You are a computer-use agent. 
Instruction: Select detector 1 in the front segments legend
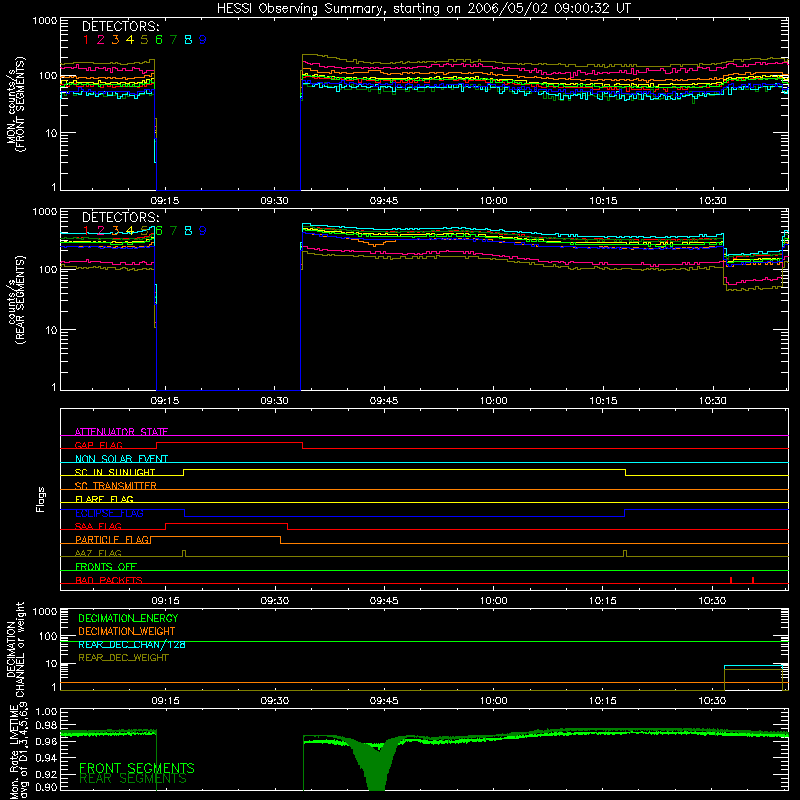coord(86,40)
